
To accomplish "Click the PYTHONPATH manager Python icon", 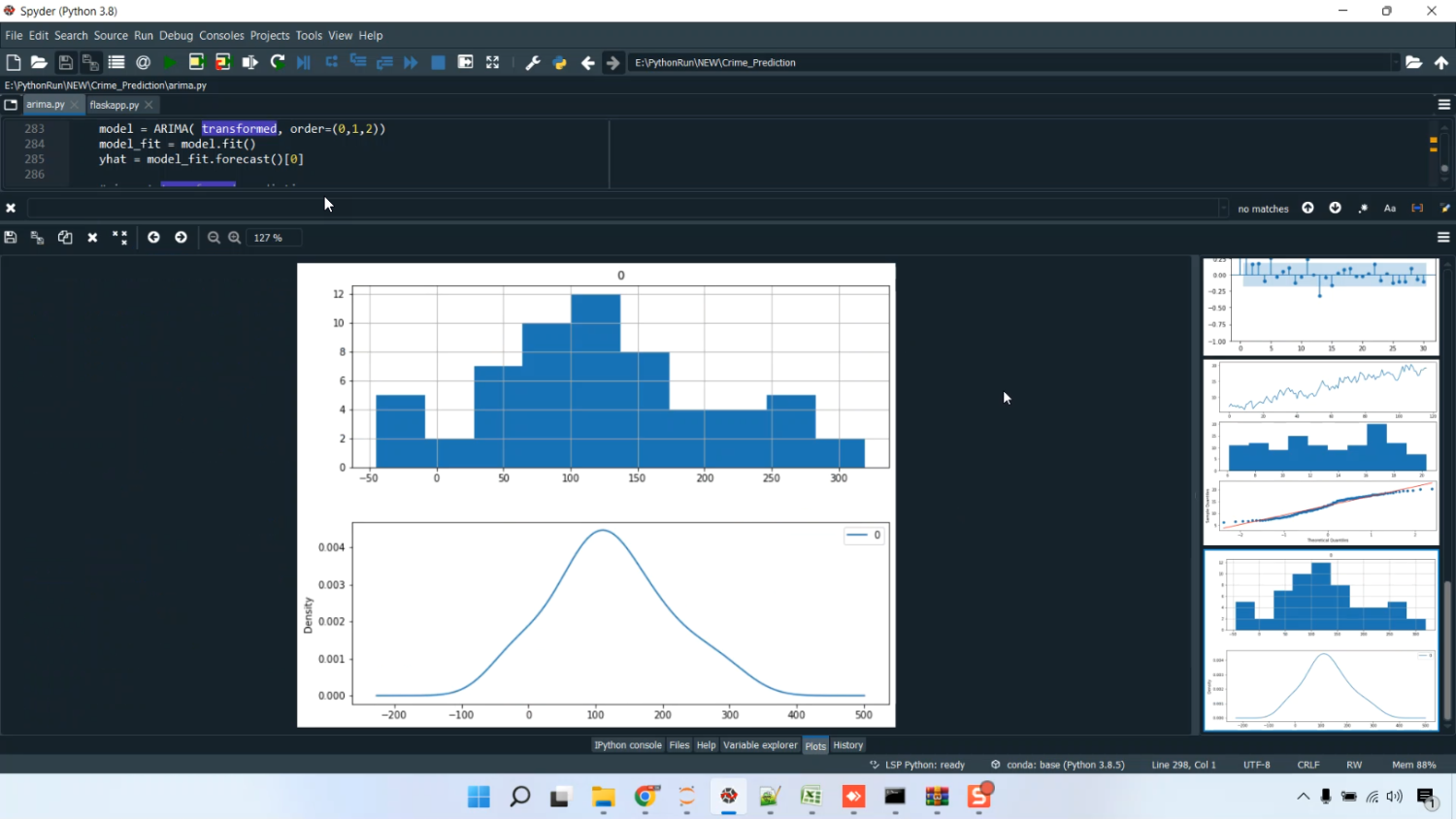I will (559, 62).
